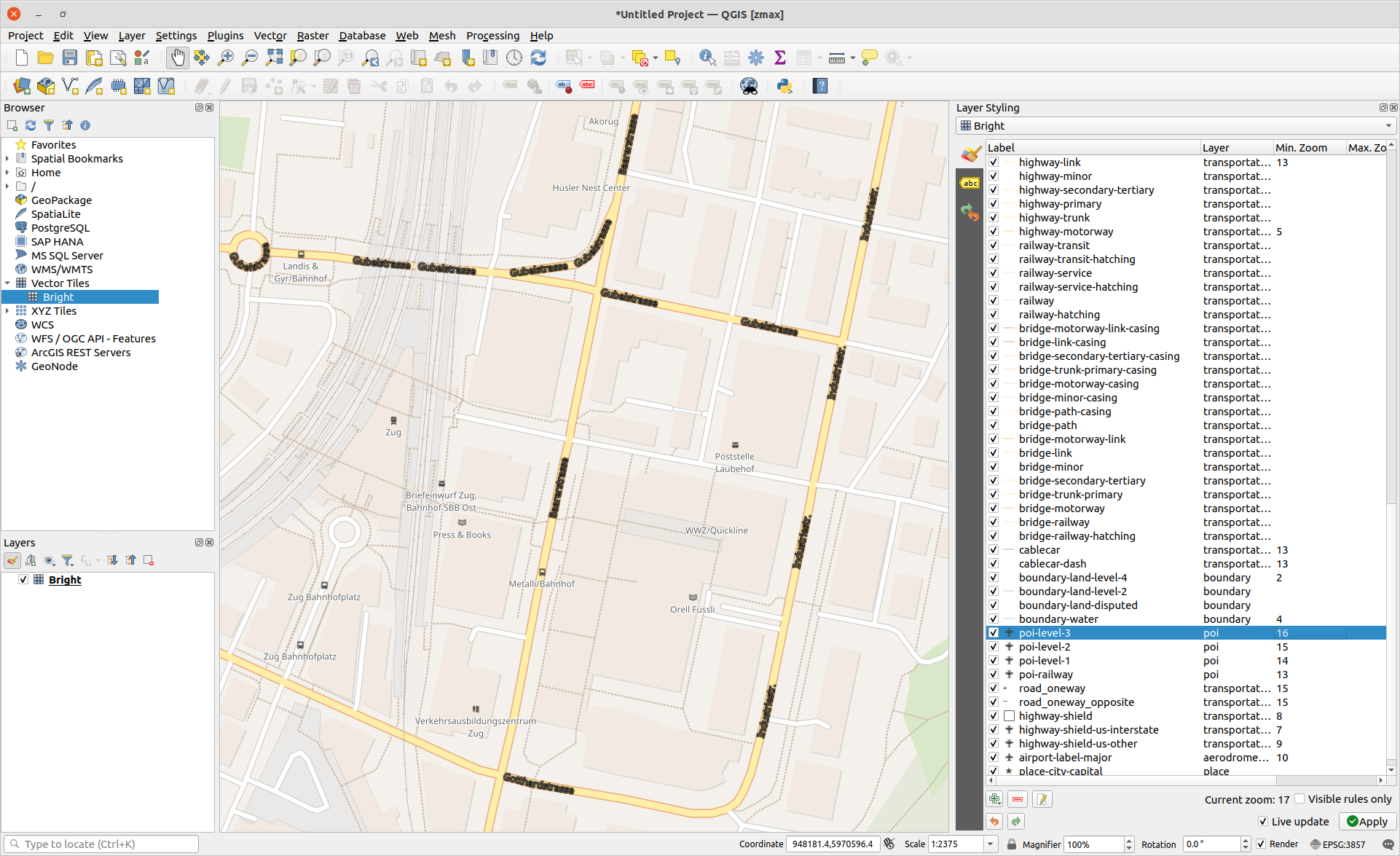Viewport: 1400px width, 856px height.
Task: Click the Apply button in Layer Styling
Action: coord(1367,822)
